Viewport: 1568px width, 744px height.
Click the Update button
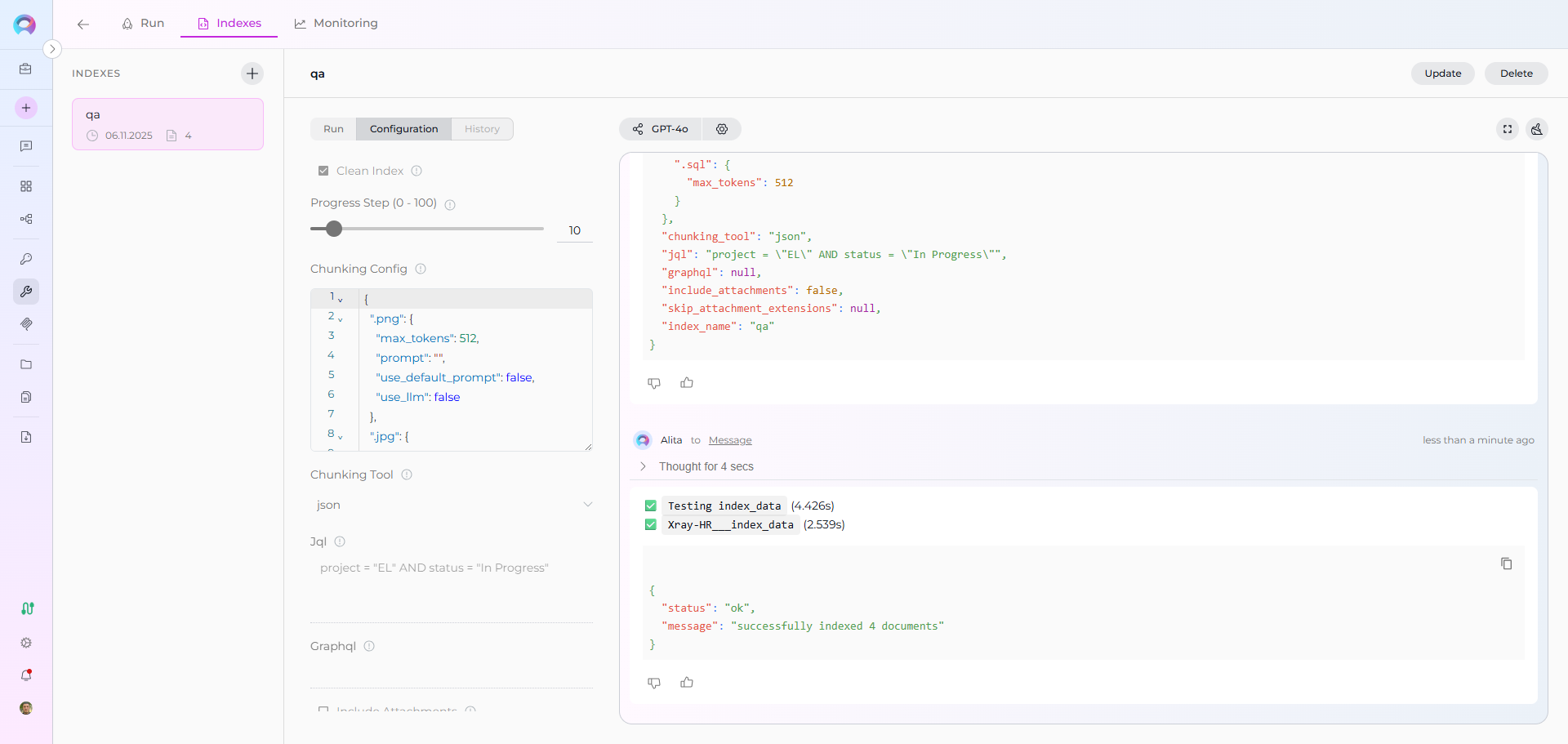click(1442, 74)
